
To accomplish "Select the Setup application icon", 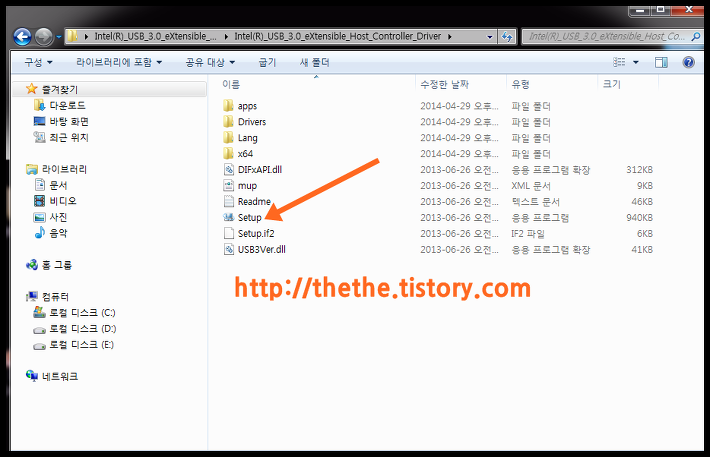I will (228, 217).
